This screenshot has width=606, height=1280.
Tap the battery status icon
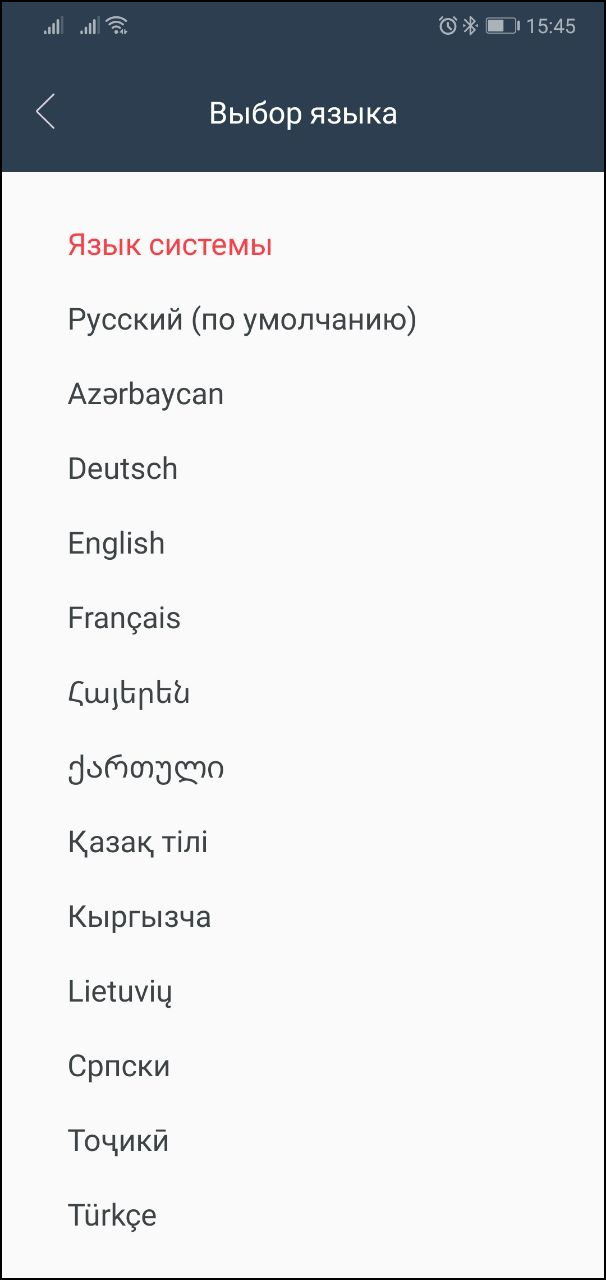click(501, 27)
